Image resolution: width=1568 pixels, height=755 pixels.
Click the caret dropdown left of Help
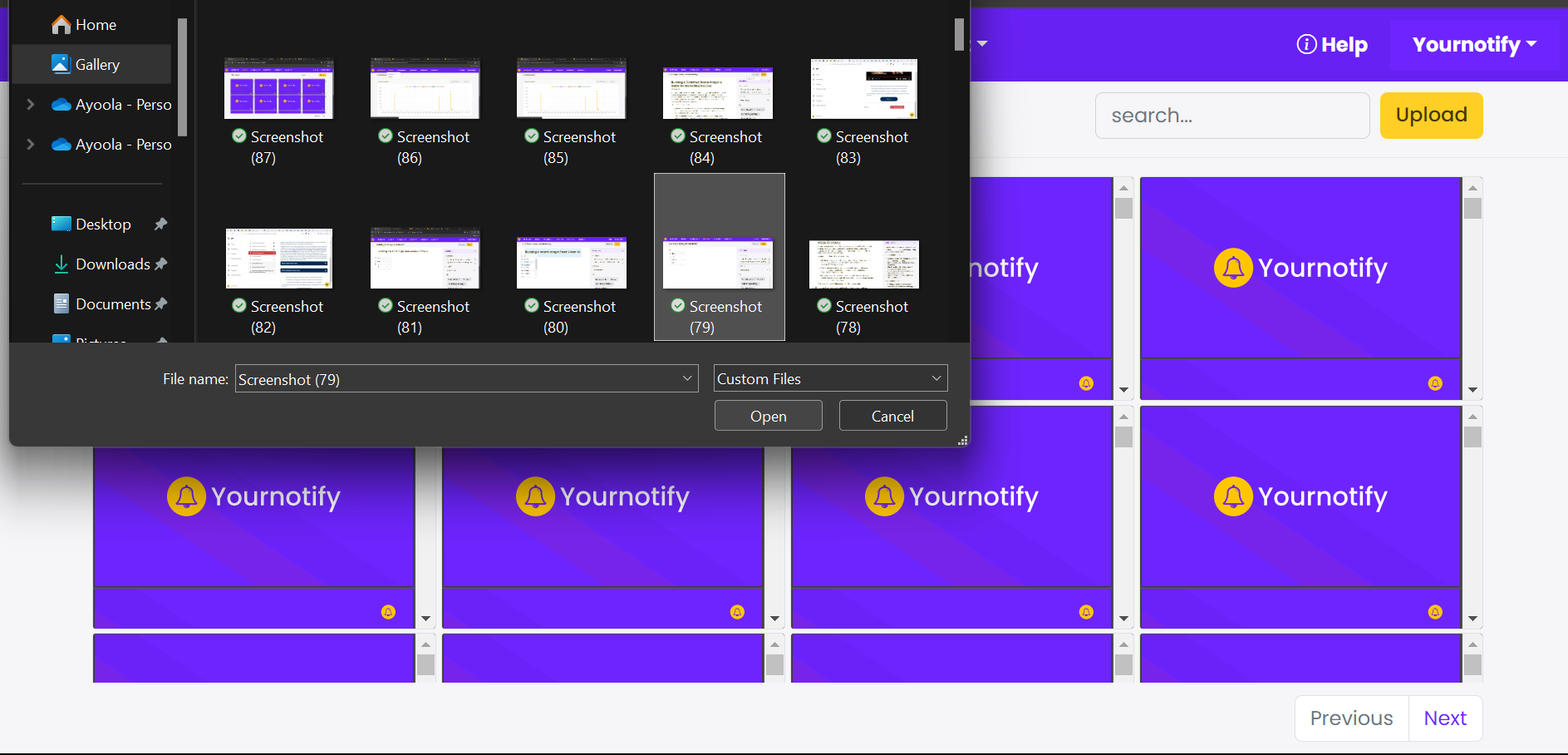coord(982,43)
